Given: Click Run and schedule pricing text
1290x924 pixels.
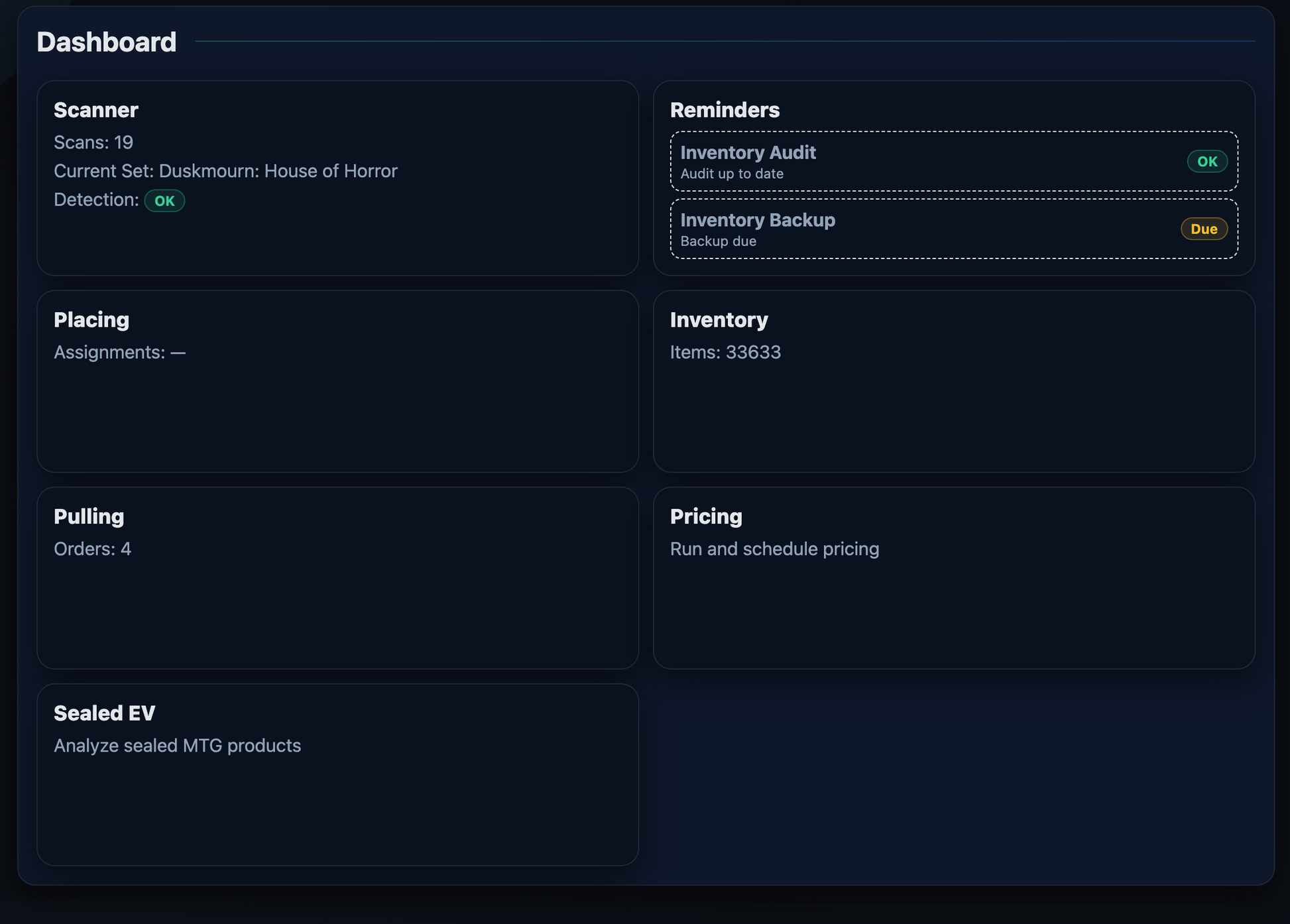Looking at the screenshot, I should [774, 549].
